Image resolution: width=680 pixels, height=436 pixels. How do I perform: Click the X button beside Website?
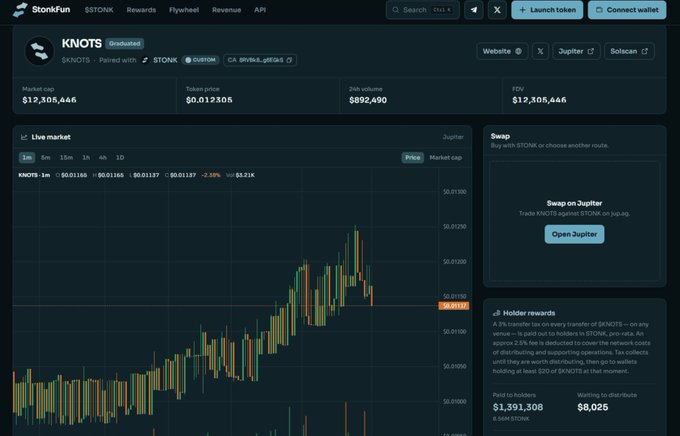tap(540, 51)
